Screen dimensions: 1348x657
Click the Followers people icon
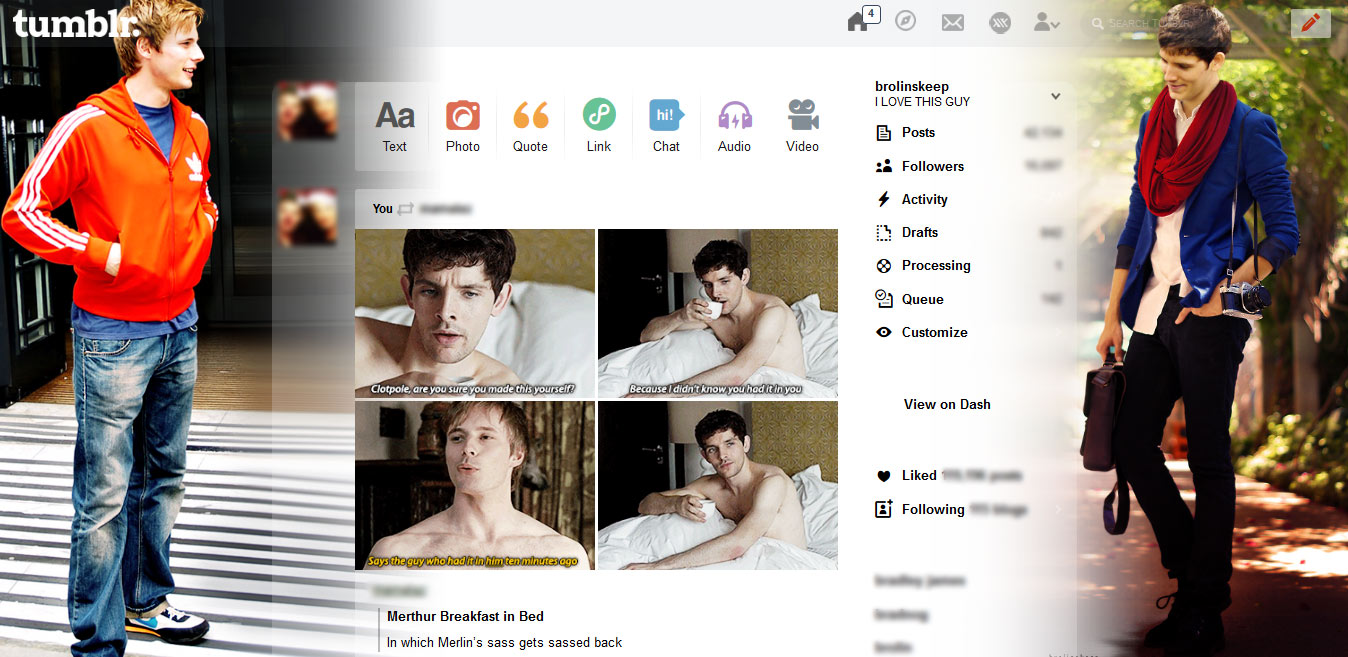pyautogui.click(x=883, y=166)
